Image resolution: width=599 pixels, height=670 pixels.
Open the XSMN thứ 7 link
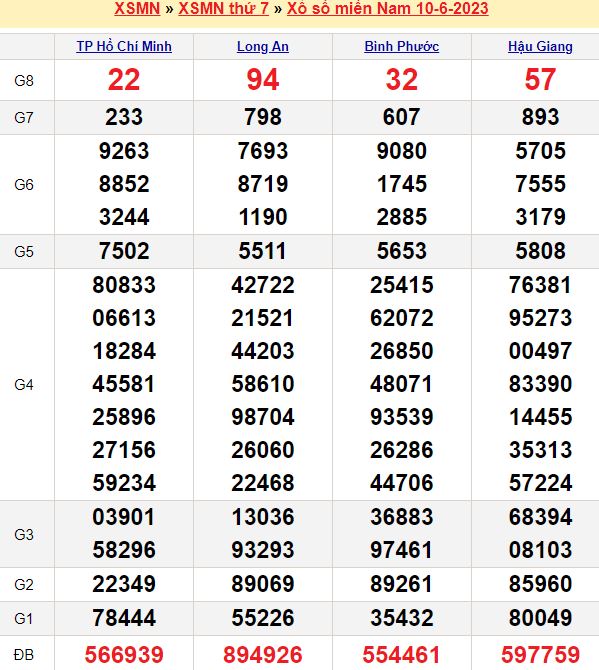[223, 8]
